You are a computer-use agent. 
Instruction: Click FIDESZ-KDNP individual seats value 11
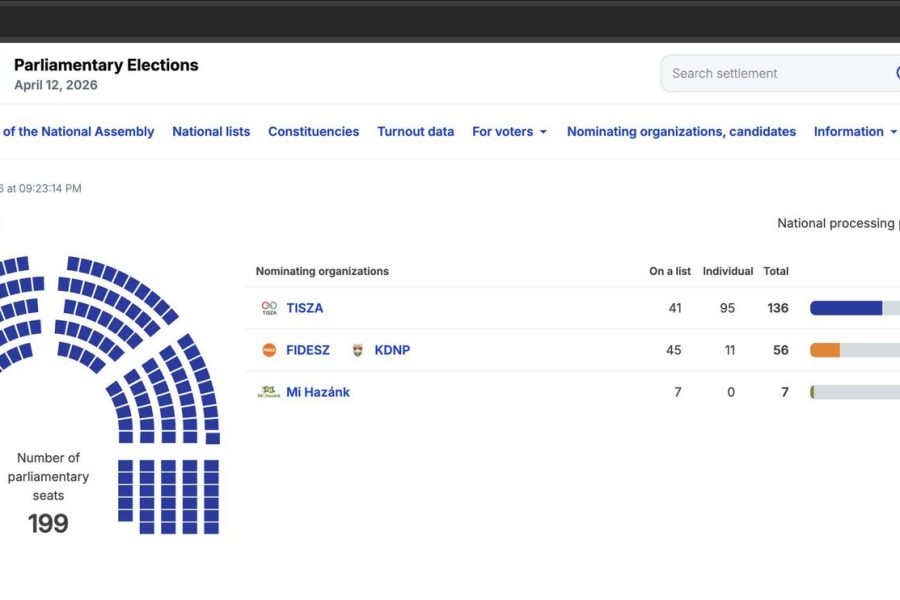pyautogui.click(x=730, y=350)
